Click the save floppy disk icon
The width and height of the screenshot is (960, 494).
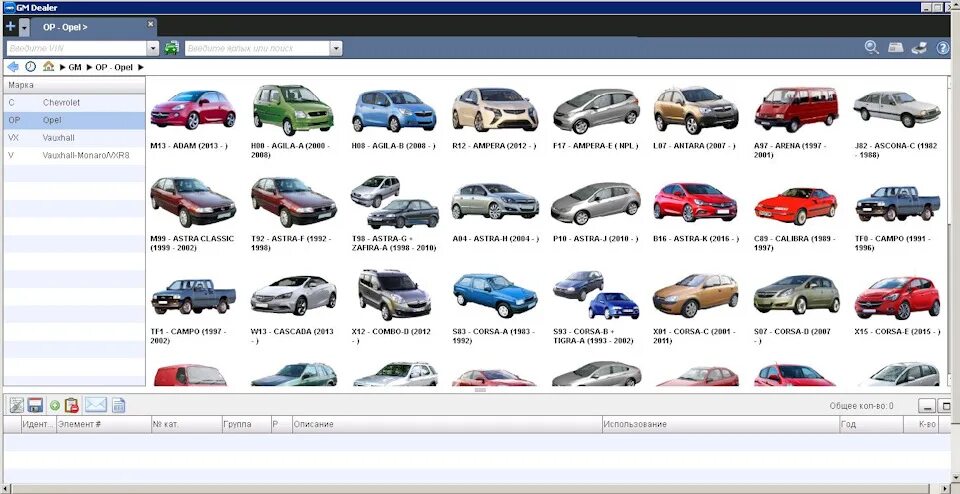(x=35, y=405)
